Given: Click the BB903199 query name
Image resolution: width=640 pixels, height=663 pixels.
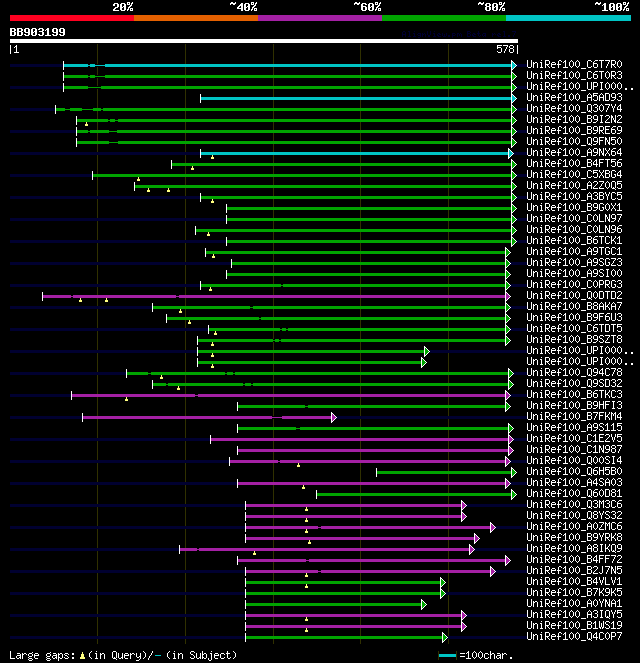Looking at the screenshot, I should [38, 33].
